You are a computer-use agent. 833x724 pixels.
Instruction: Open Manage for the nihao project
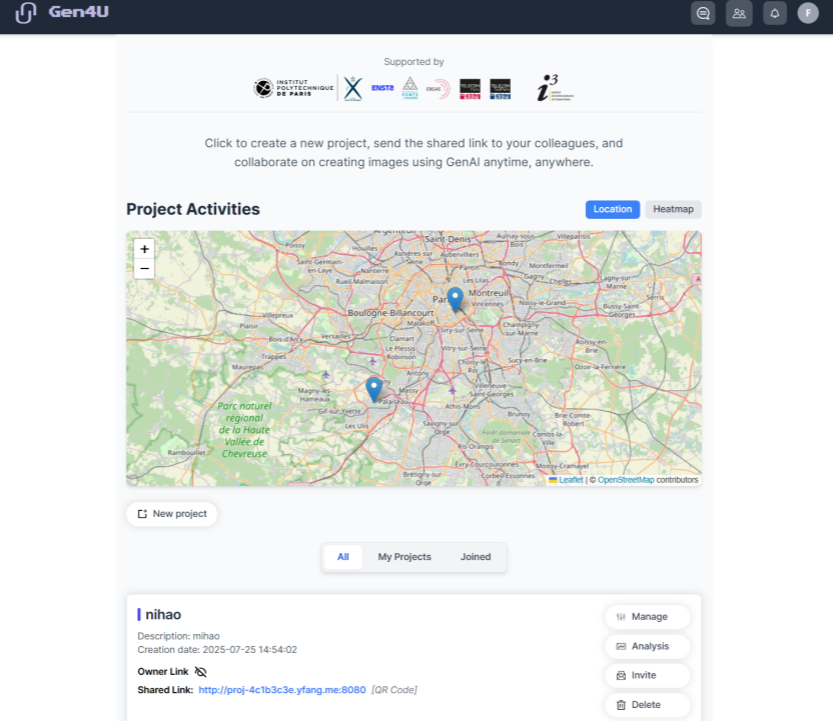pos(648,617)
